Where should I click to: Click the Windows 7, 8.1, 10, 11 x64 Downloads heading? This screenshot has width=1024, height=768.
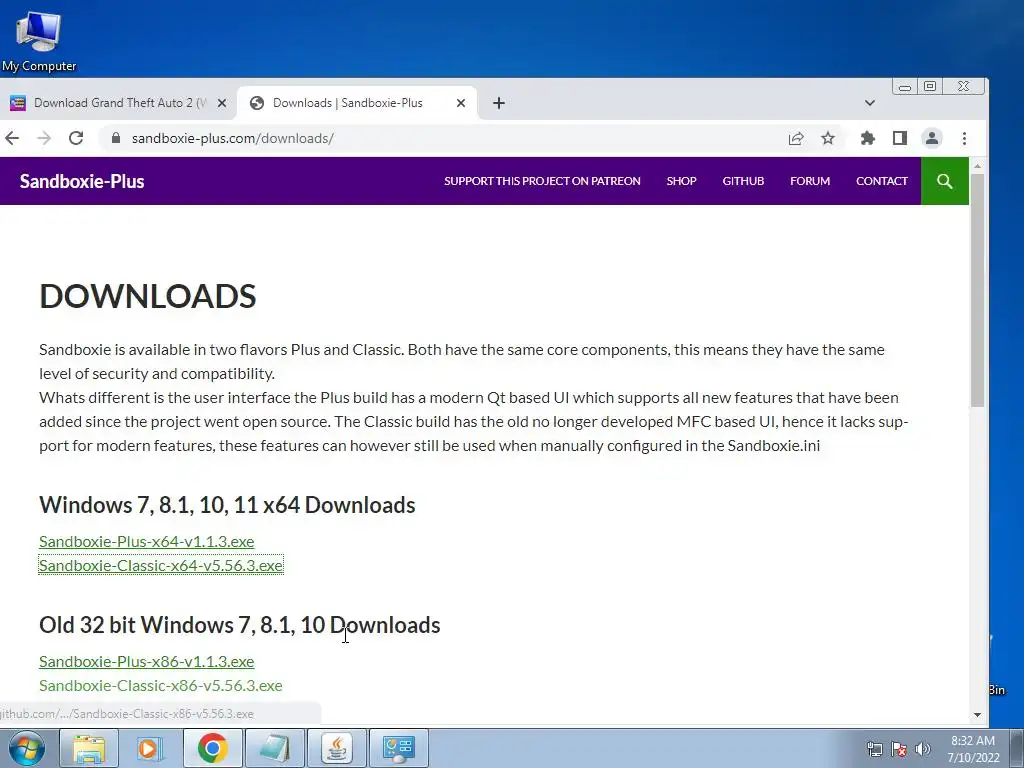click(227, 505)
